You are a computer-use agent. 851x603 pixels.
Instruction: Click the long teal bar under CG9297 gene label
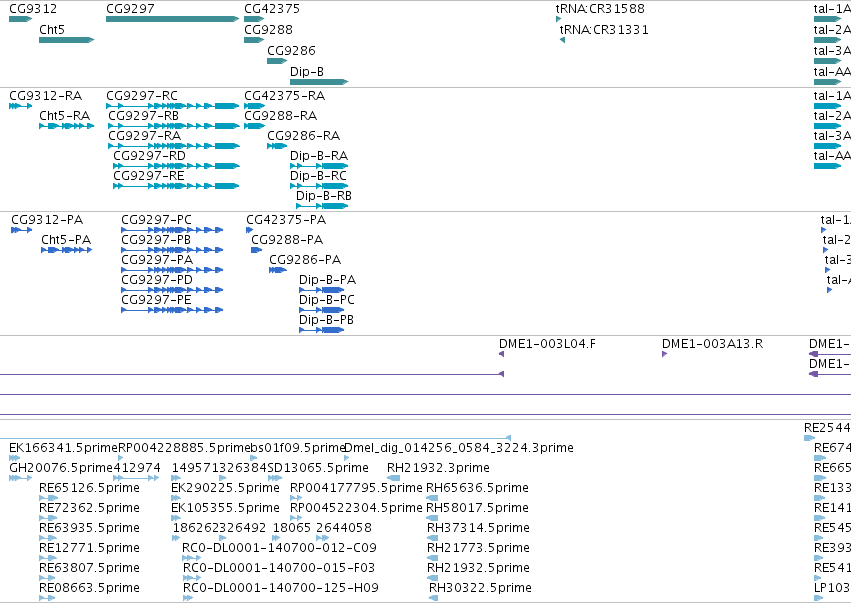pyautogui.click(x=173, y=19)
